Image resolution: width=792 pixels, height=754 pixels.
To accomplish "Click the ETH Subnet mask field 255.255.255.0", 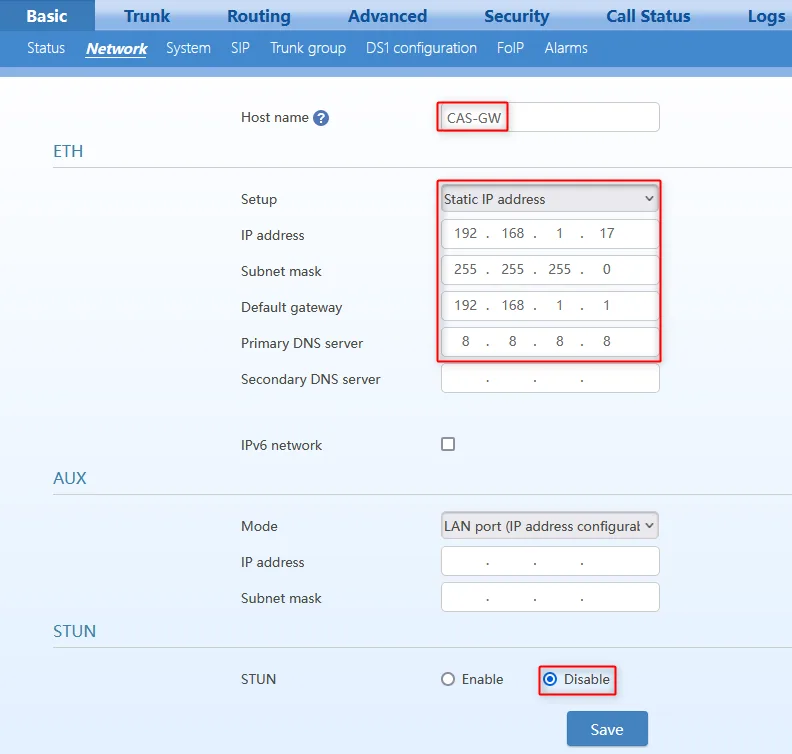I will coord(550,270).
